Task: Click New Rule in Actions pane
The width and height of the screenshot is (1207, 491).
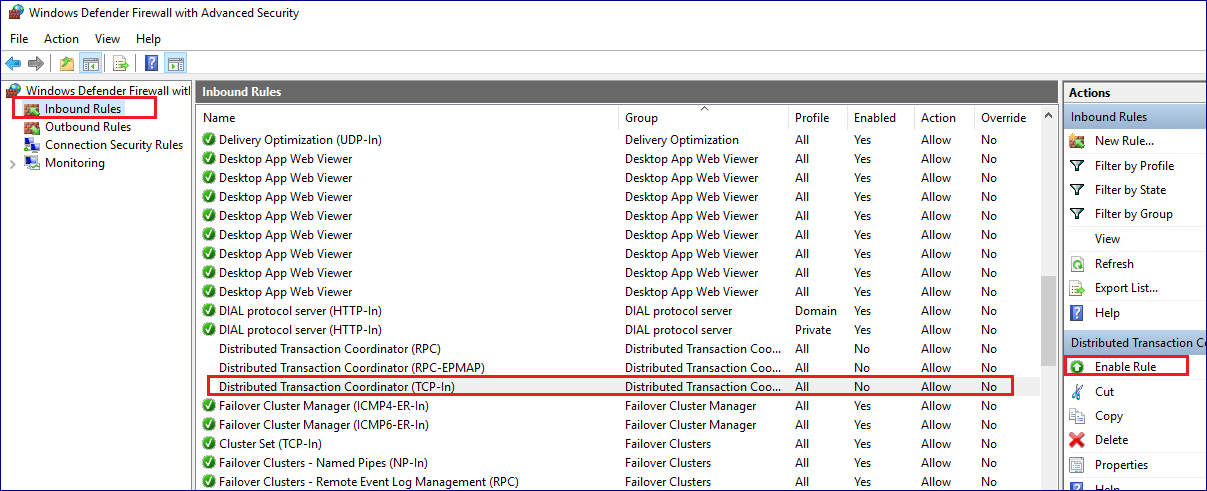Action: click(1124, 141)
